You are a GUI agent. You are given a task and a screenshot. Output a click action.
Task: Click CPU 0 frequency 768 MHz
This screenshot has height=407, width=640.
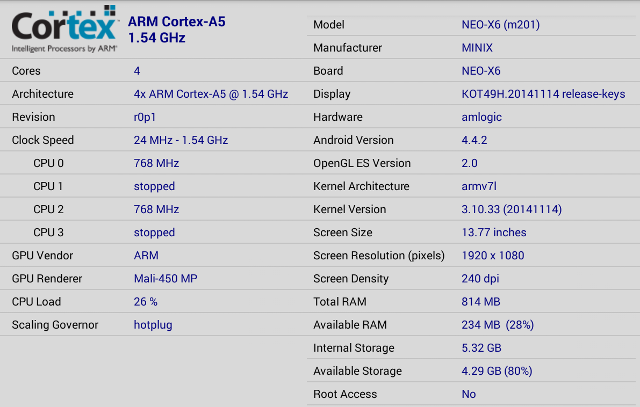tap(156, 163)
